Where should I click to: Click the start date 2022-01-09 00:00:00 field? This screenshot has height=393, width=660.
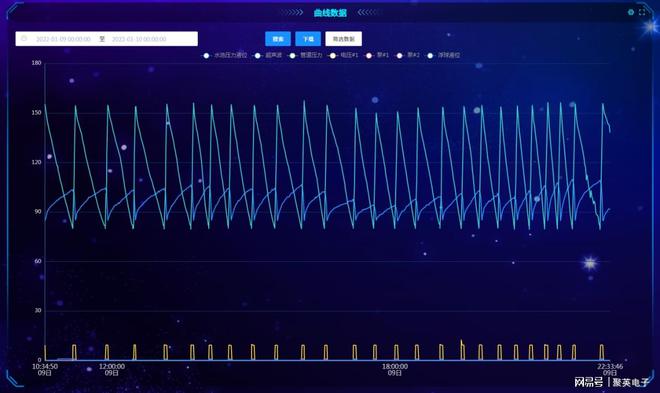(x=63, y=39)
